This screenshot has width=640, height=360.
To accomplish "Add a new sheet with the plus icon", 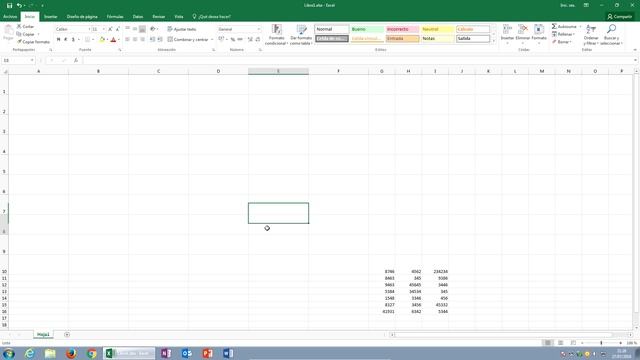I will pos(67,335).
